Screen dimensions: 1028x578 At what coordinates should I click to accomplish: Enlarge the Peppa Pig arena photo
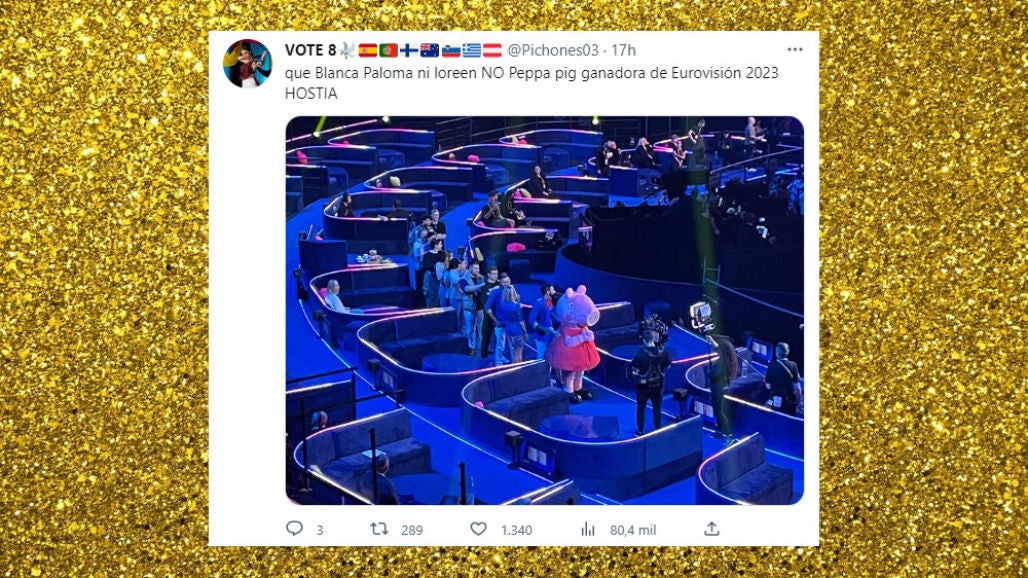tap(544, 310)
